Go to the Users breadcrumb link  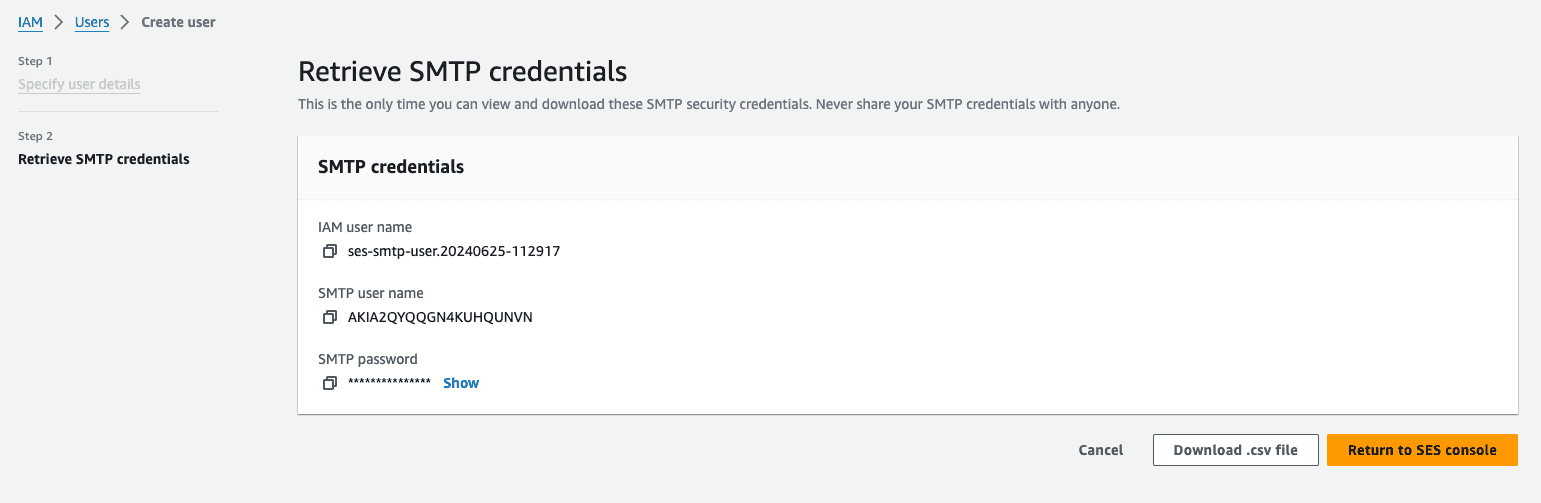[92, 22]
